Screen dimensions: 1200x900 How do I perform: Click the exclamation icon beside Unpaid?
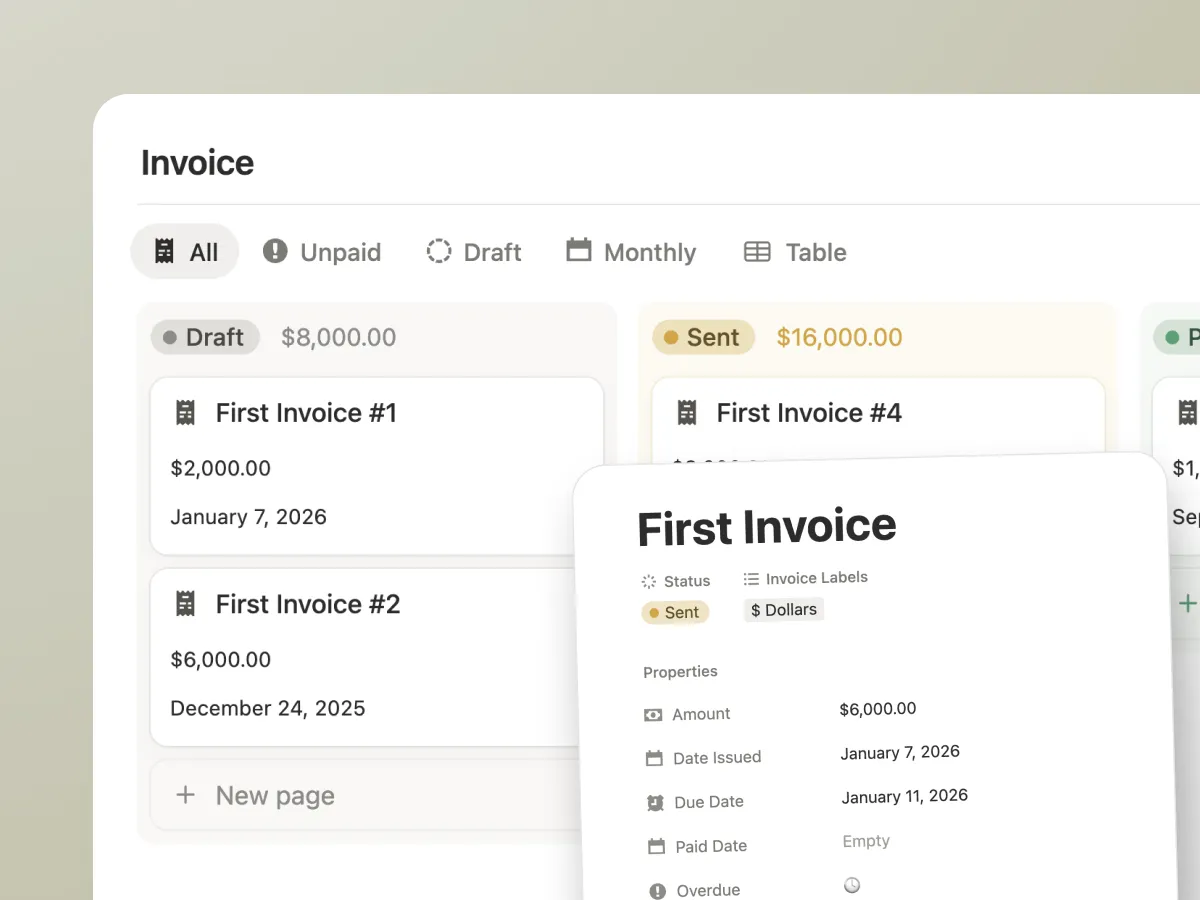(x=275, y=251)
